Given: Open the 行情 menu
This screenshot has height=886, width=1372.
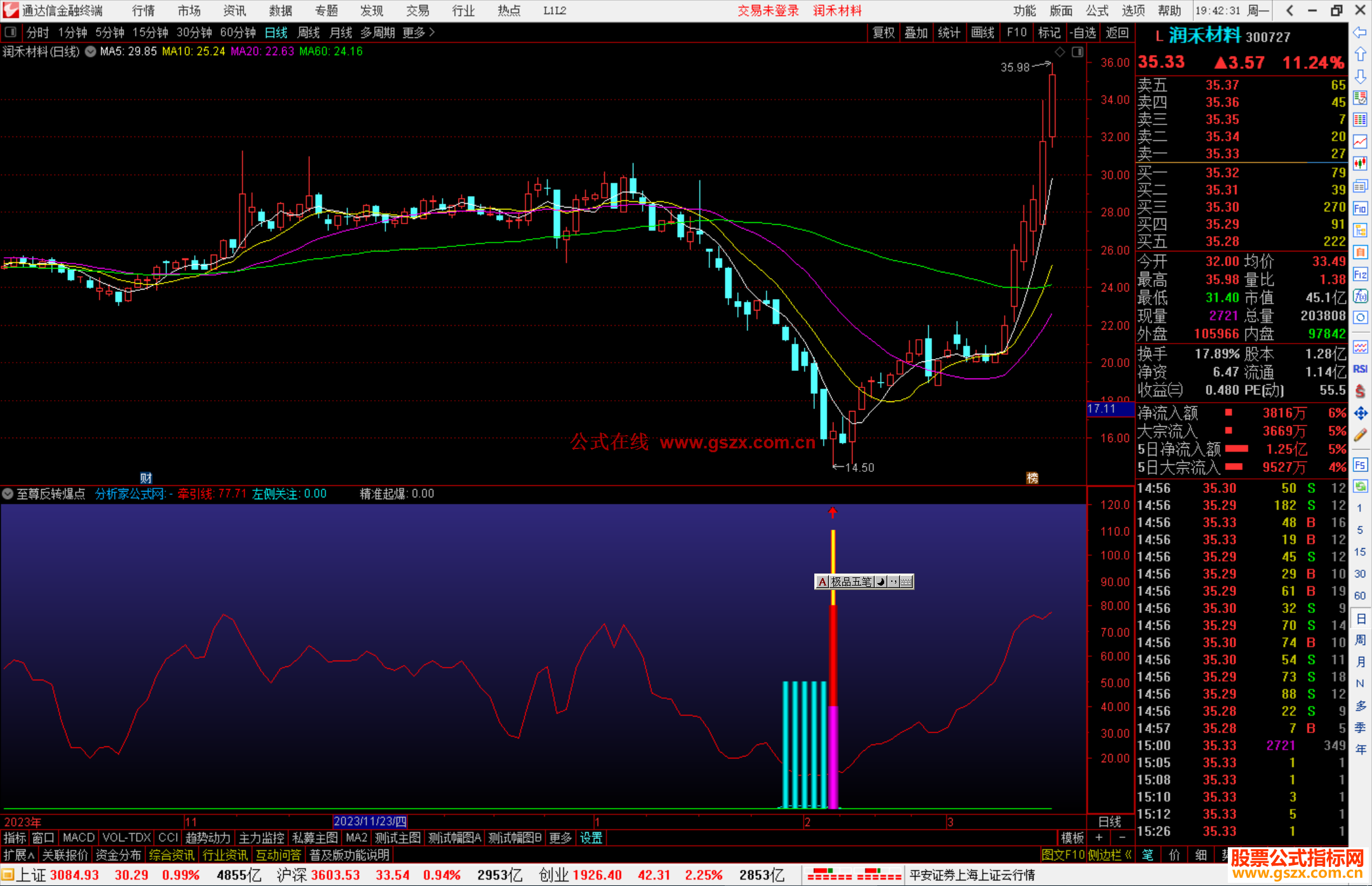Looking at the screenshot, I should click(x=143, y=10).
